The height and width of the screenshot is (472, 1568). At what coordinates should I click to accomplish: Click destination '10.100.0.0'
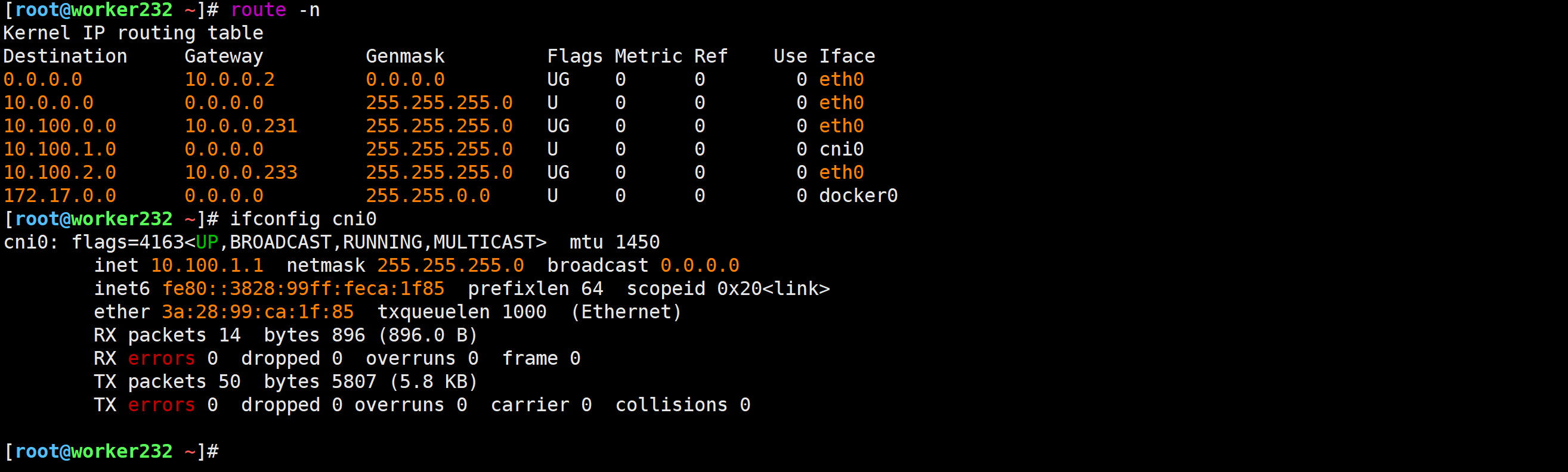(60, 126)
